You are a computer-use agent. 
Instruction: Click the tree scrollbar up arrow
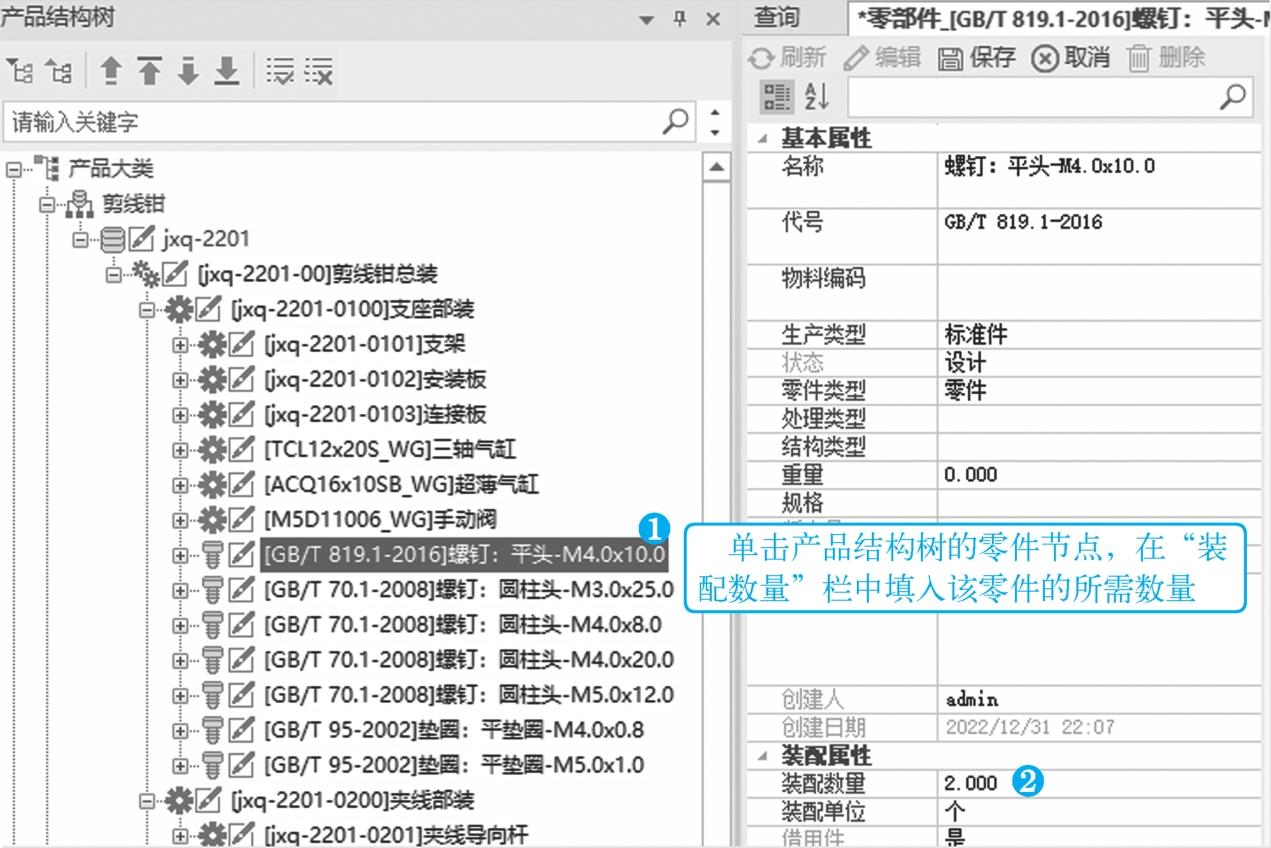click(x=717, y=167)
